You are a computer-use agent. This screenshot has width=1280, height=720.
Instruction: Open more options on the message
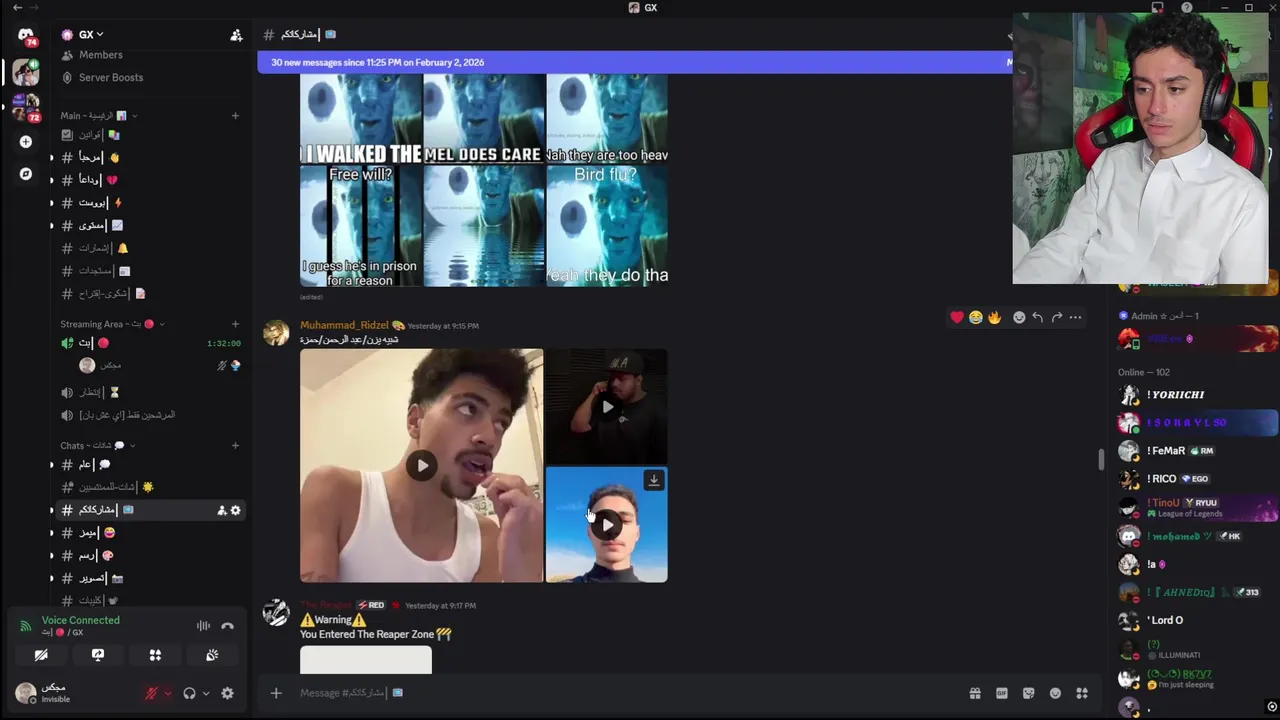click(x=1075, y=317)
